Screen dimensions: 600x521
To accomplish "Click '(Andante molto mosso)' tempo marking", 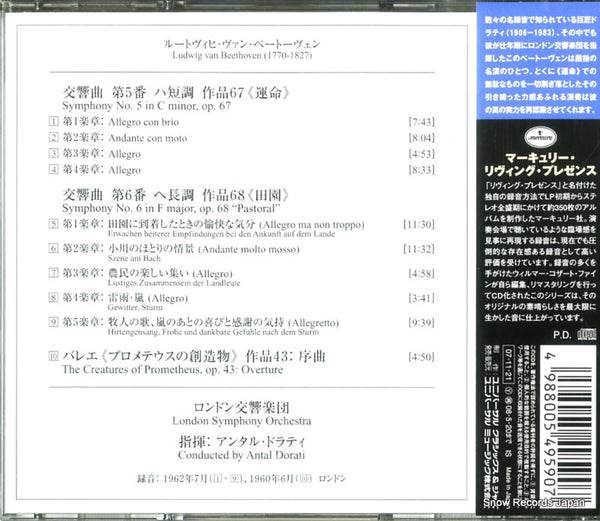I will (x=249, y=249).
